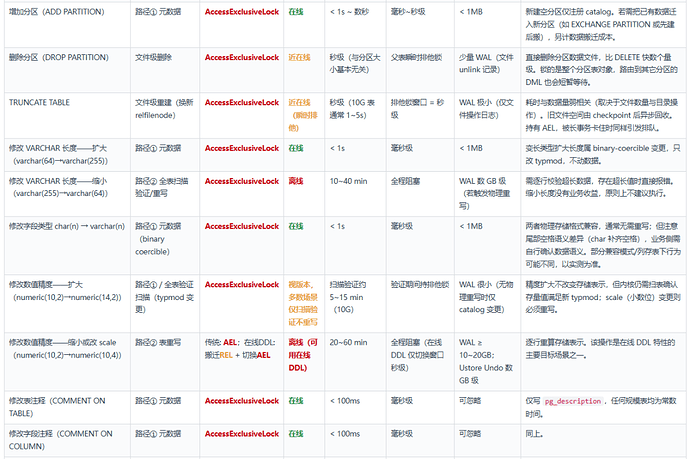Click '可忽略' in the COMMENT ON COLUMN row
This screenshot has height=459, width=690.
(x=470, y=434)
